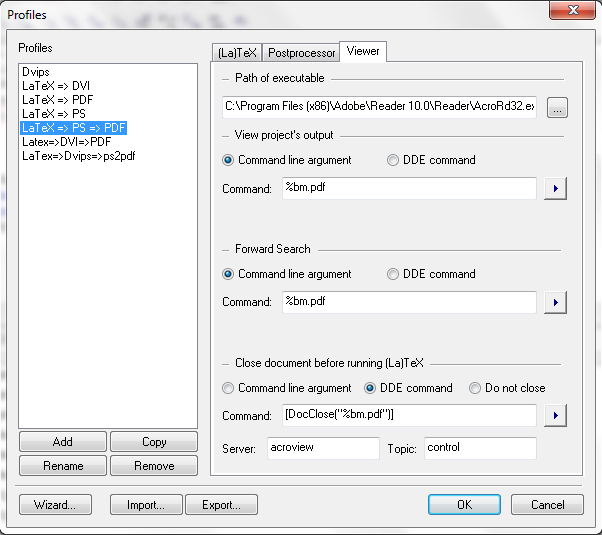Select the LaTeX => PDF profile
Screen dimensions: 602x535
click(x=58, y=100)
